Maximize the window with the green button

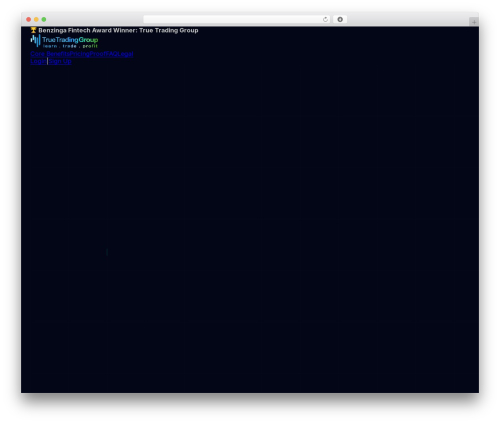(x=44, y=19)
